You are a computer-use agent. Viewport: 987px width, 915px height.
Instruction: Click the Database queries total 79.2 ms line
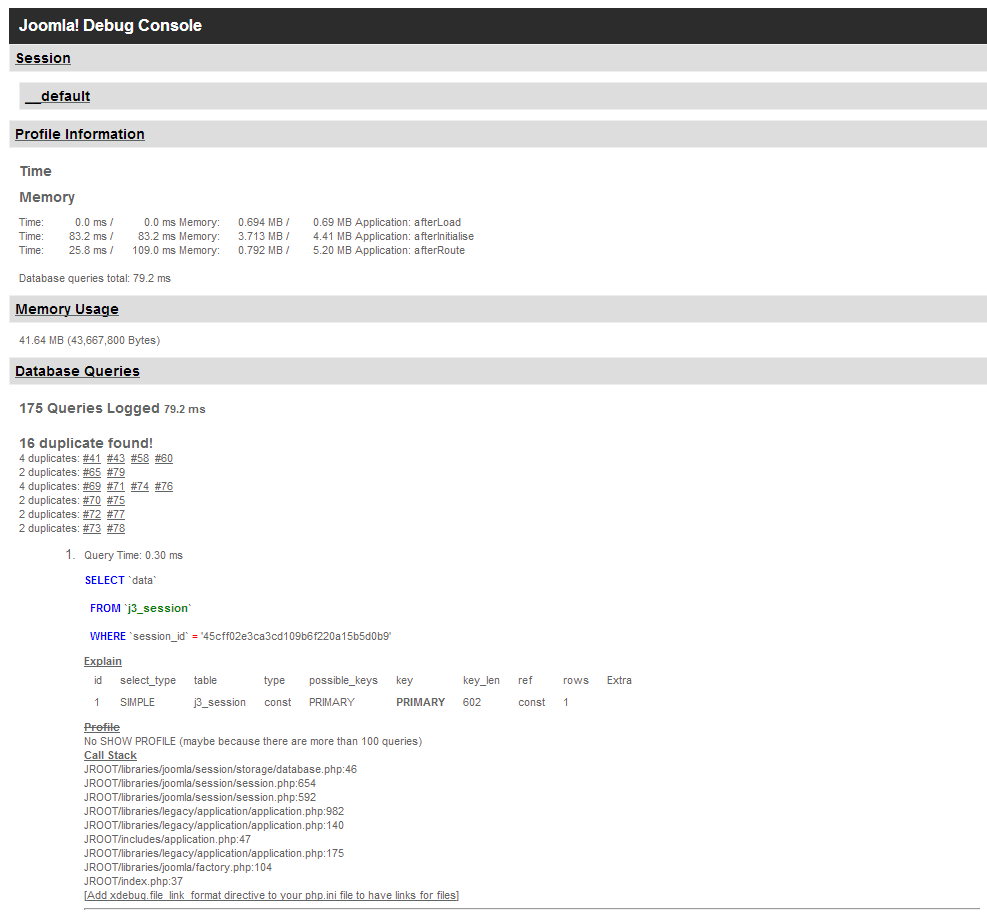click(x=94, y=279)
